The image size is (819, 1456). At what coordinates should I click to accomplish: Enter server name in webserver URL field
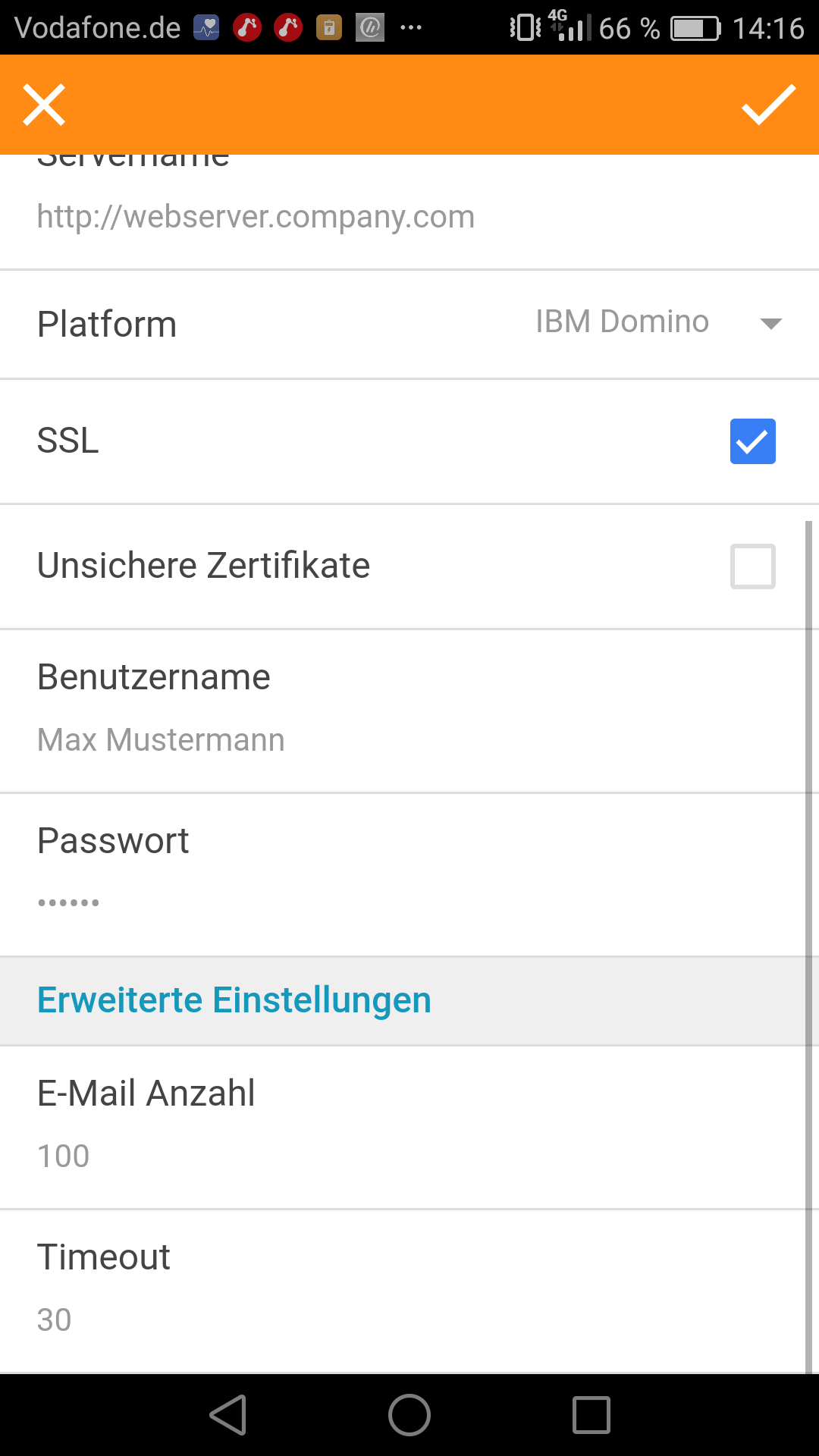256,217
